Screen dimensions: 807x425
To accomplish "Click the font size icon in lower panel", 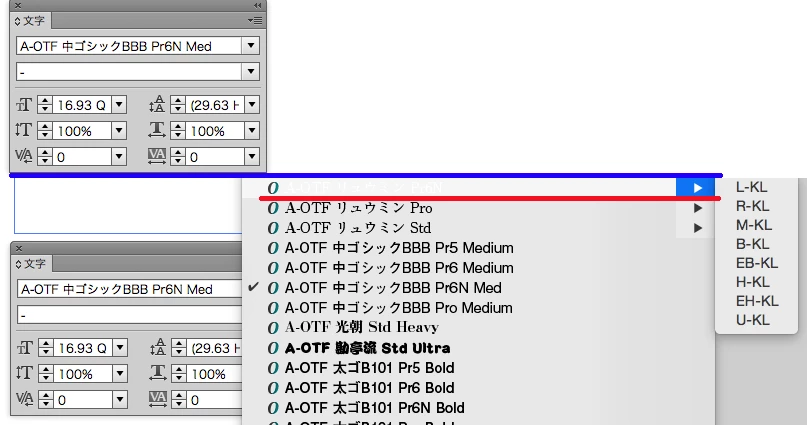I will 25,348.
